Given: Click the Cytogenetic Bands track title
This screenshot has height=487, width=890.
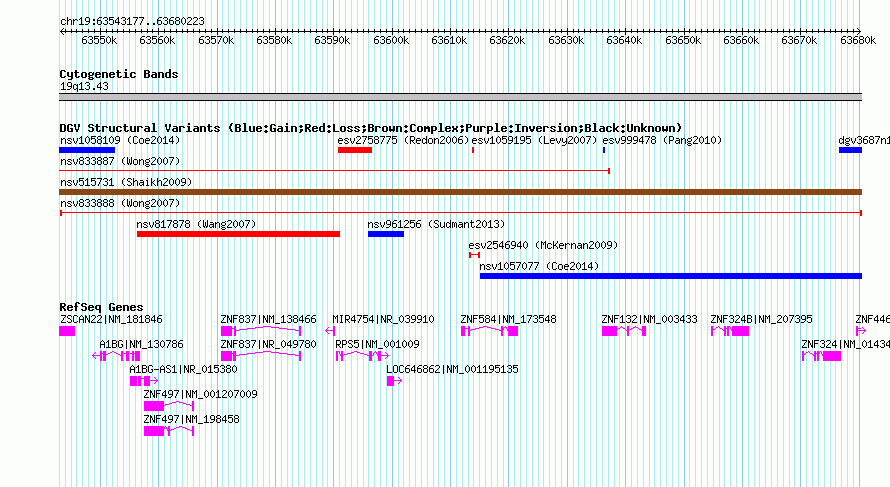Looking at the screenshot, I should pos(119,74).
